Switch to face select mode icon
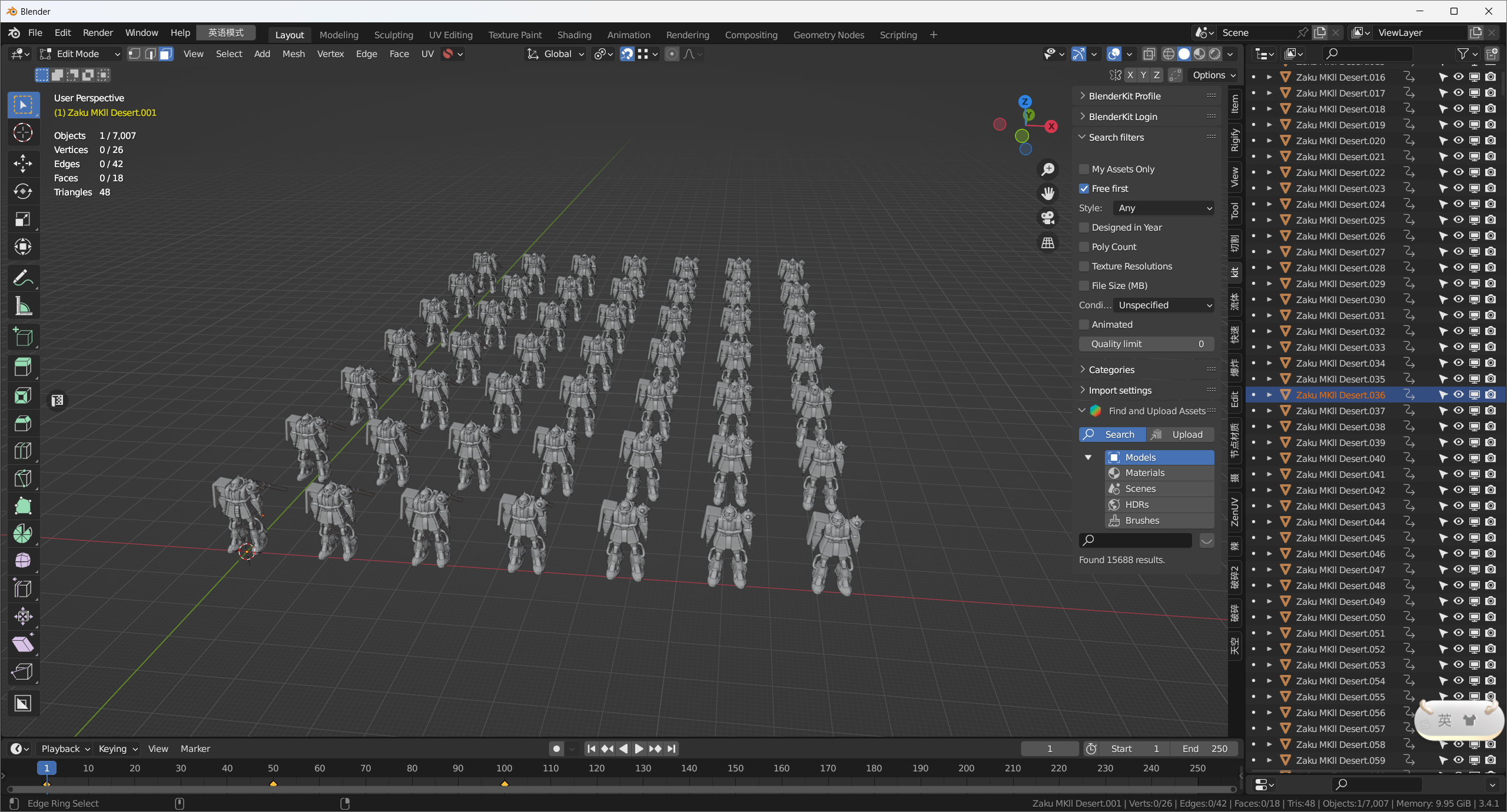Screen dimensions: 1507x812 (166, 54)
